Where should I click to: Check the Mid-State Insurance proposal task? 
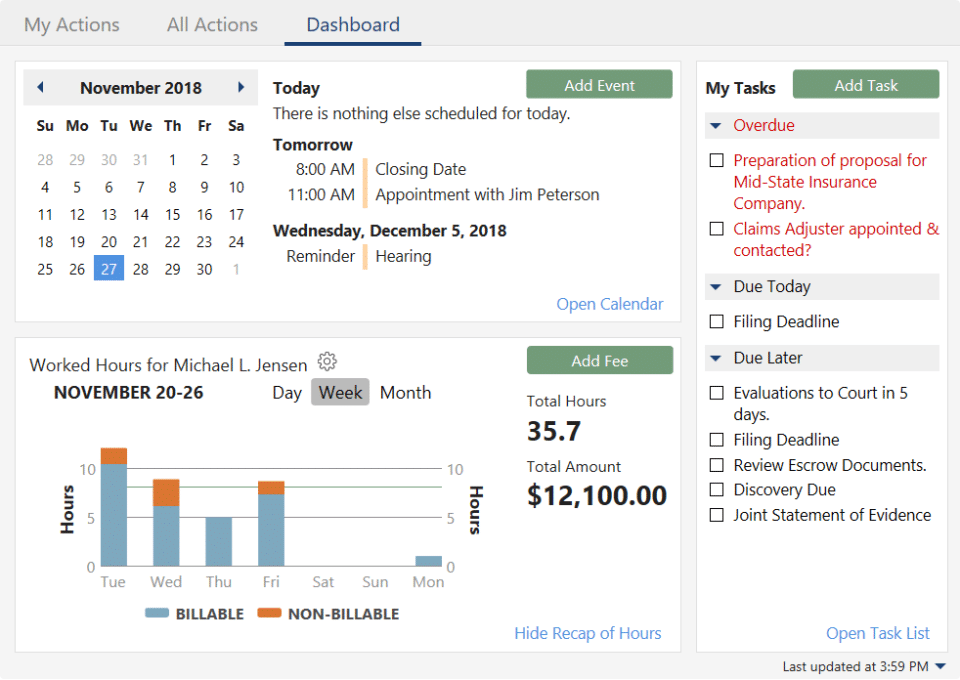[716, 160]
